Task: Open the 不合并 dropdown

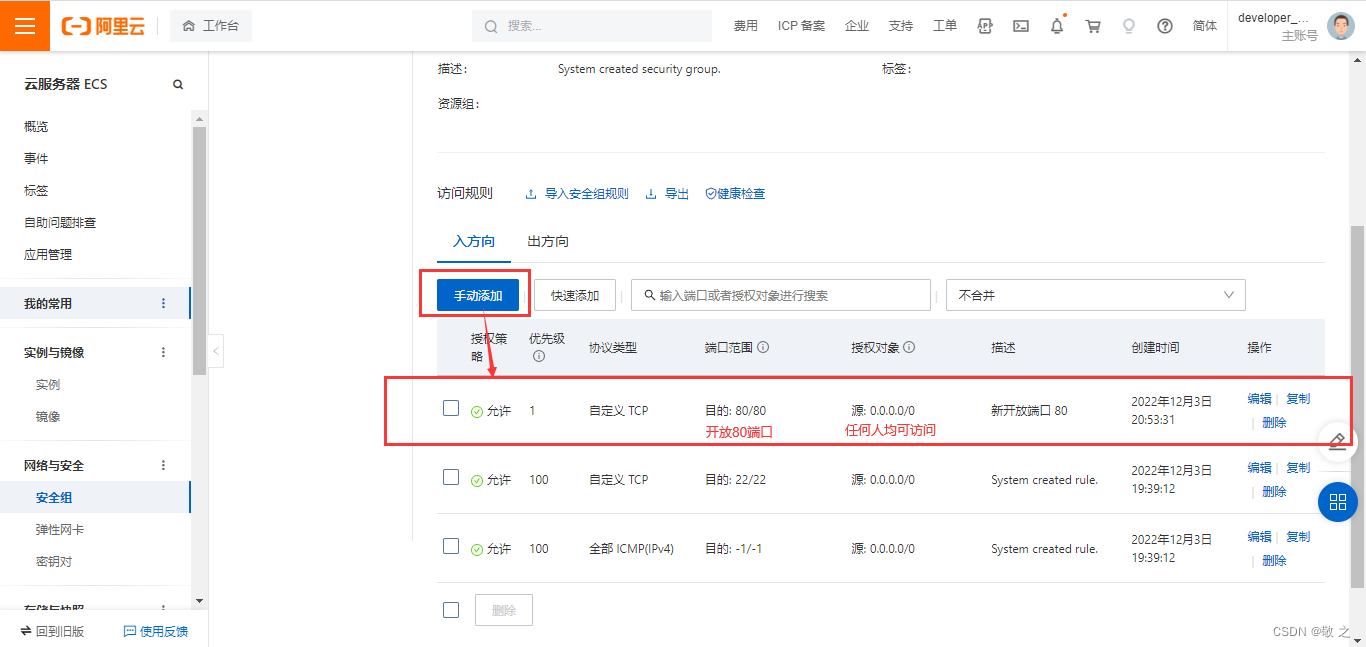Action: click(x=1096, y=296)
